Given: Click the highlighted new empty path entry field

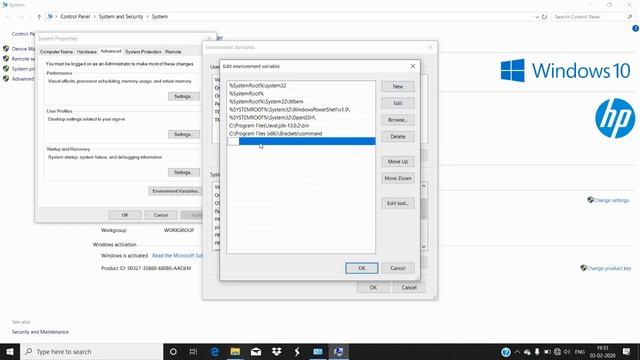Looking at the screenshot, I should (301, 141).
